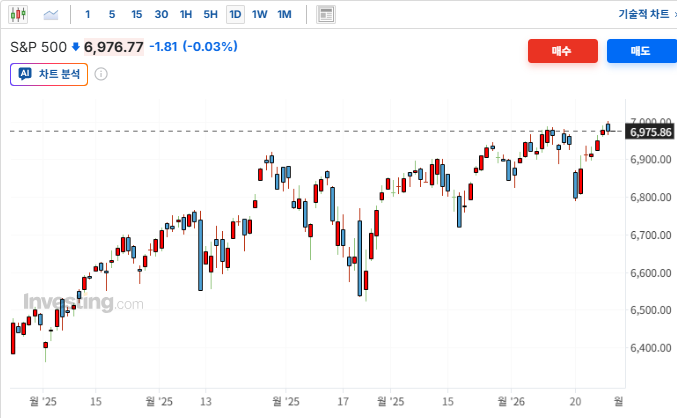Image resolution: width=677 pixels, height=418 pixels.
Task: Switch to the area chart type icon
Action: pos(51,15)
